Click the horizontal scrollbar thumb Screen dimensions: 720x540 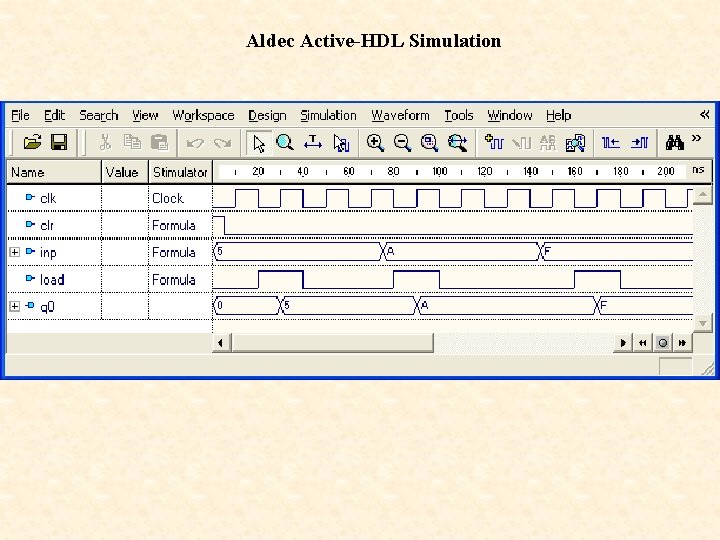(x=332, y=343)
